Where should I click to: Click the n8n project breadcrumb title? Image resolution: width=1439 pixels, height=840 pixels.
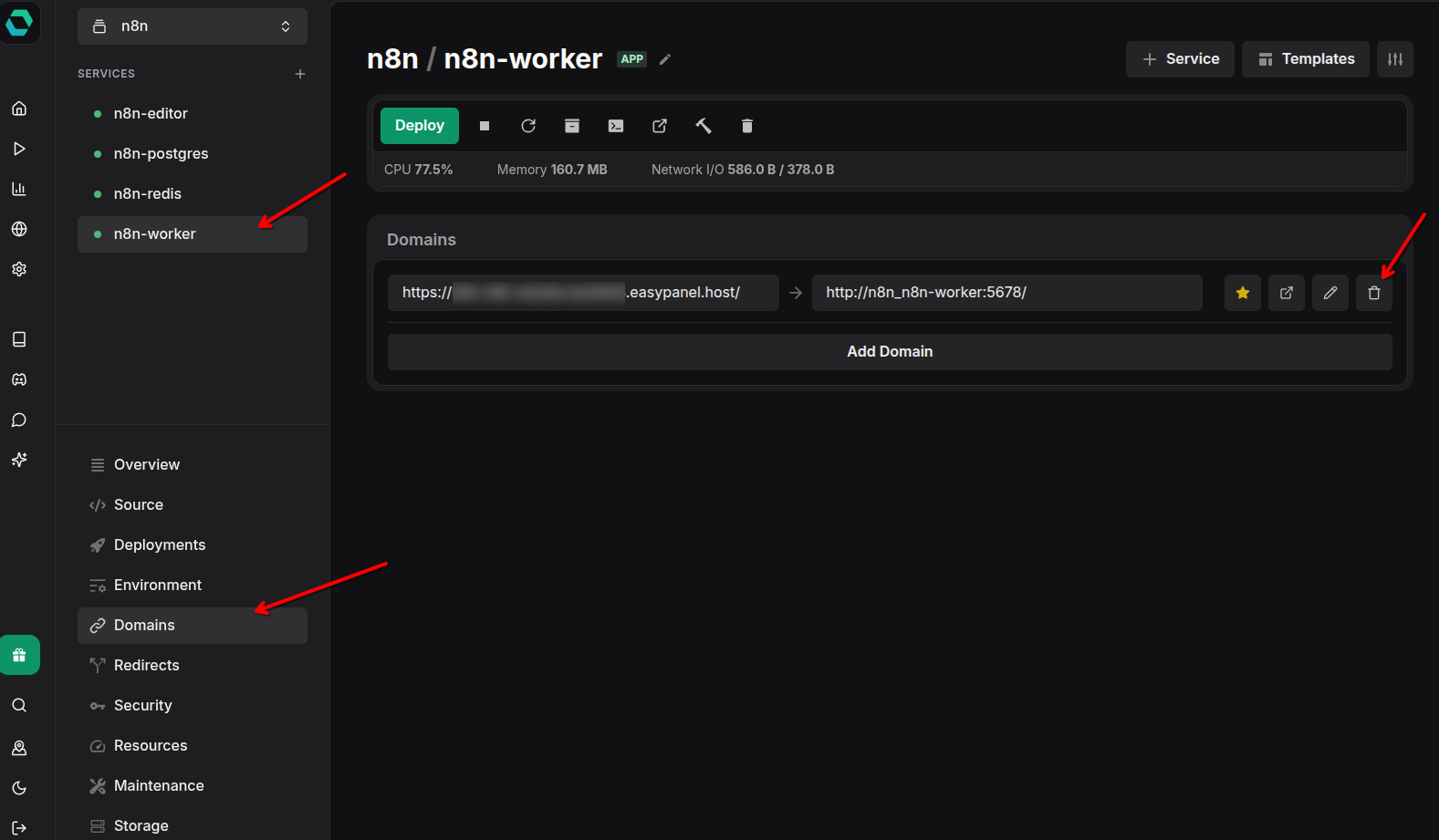click(392, 59)
